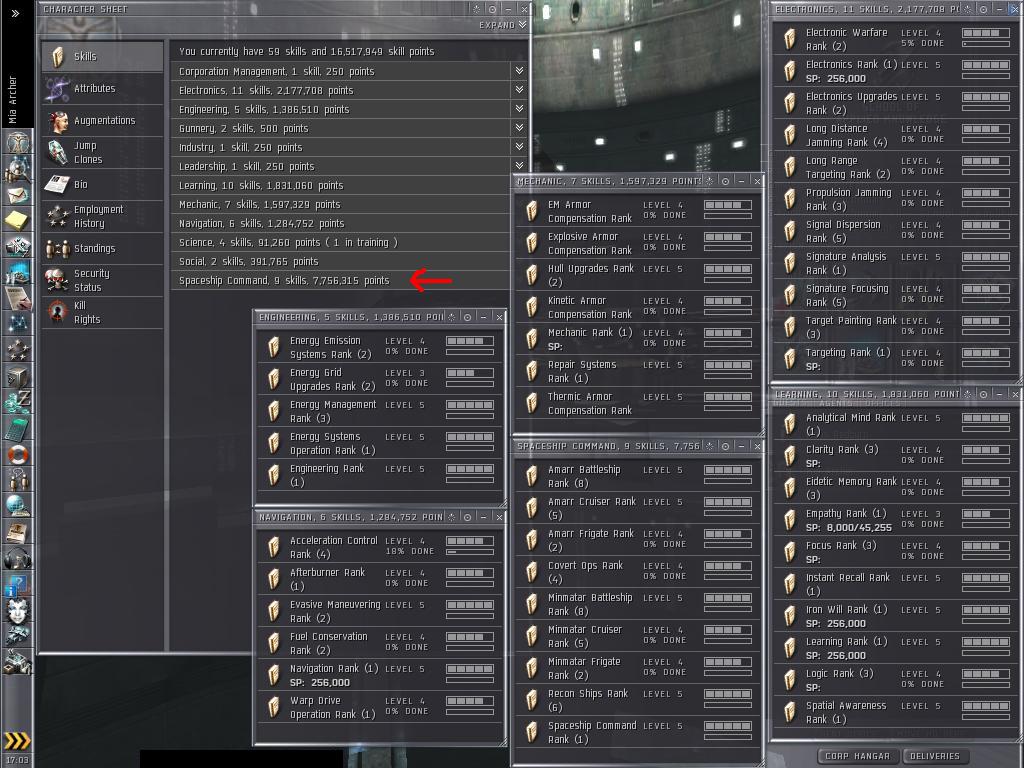1024x768 pixels.
Task: Open the yellow notepad icon in sidebar
Action: 18,220
